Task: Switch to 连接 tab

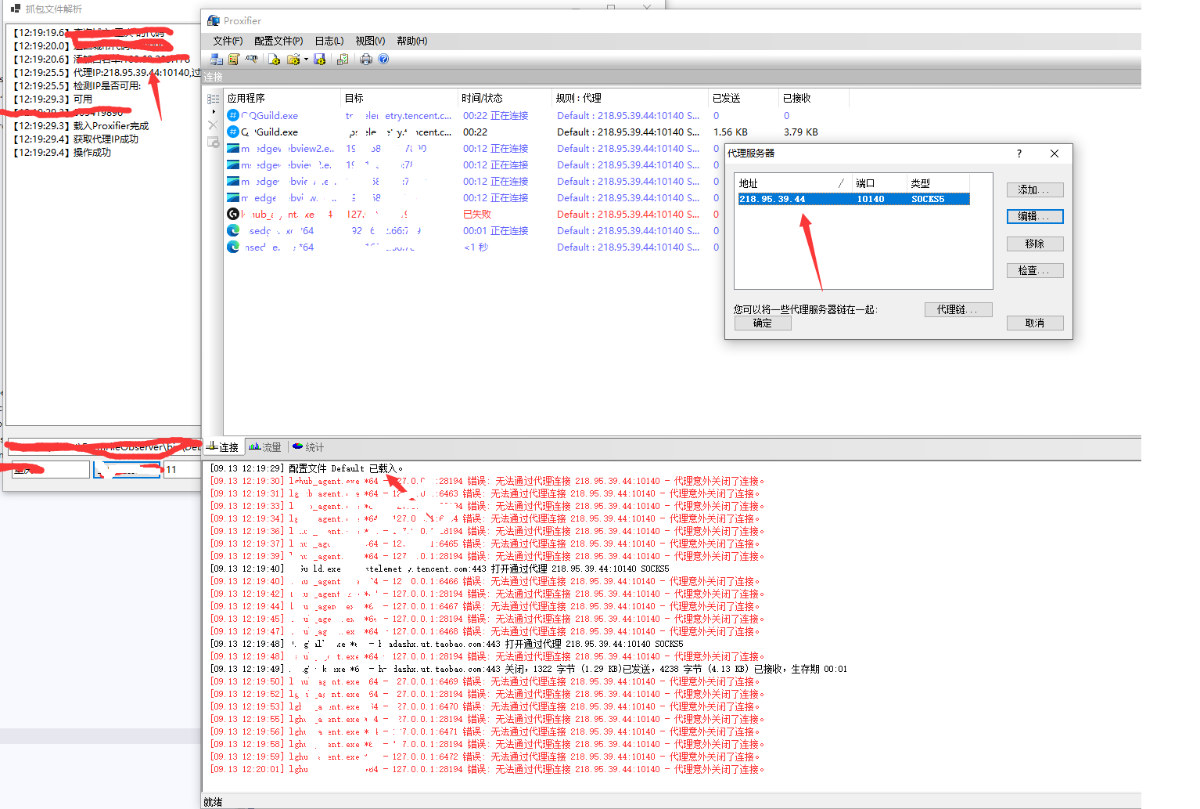Action: [x=223, y=447]
